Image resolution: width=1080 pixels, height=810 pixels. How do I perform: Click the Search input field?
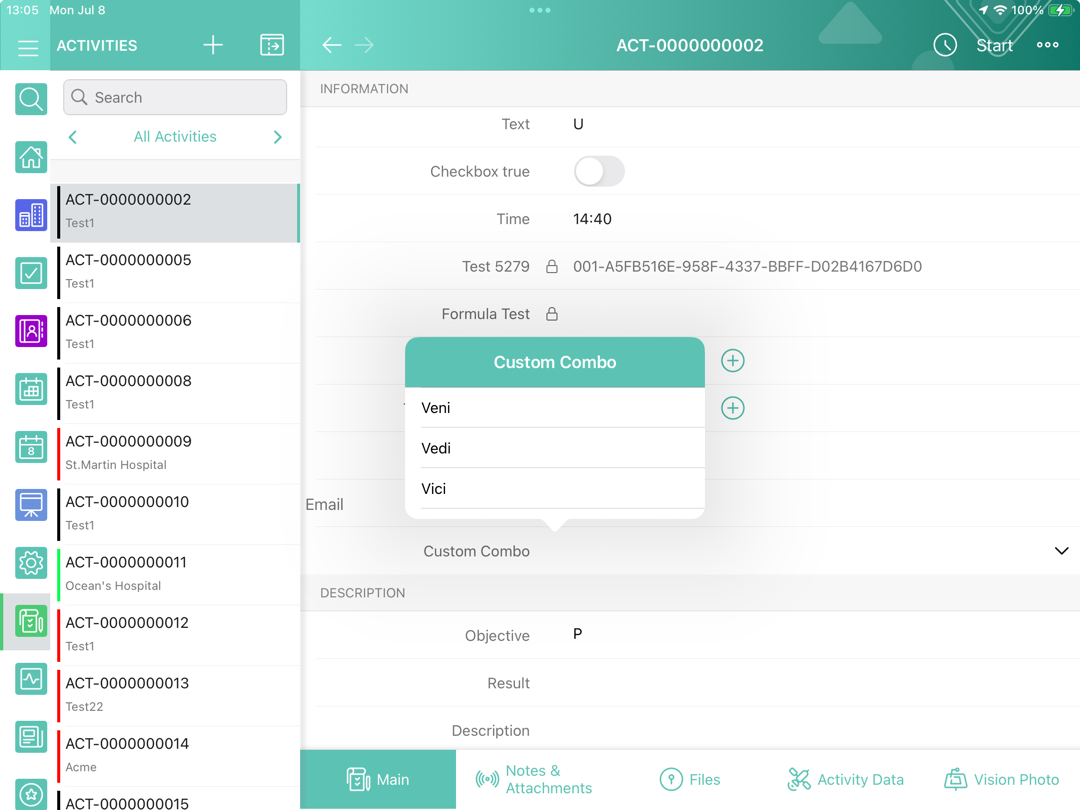pyautogui.click(x=175, y=97)
